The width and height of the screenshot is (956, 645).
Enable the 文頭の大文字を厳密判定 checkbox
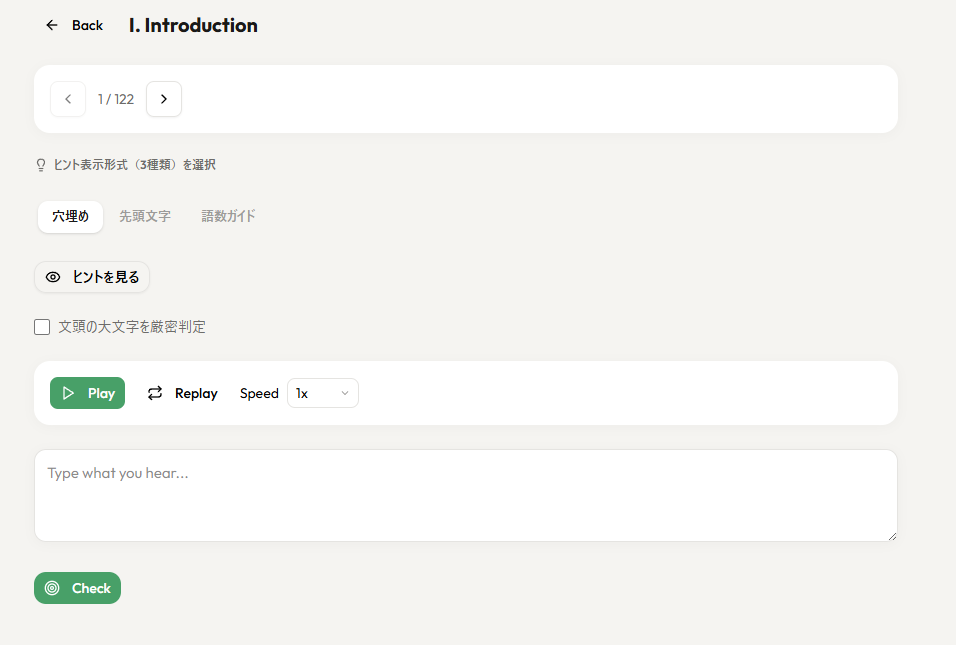pyautogui.click(x=42, y=327)
